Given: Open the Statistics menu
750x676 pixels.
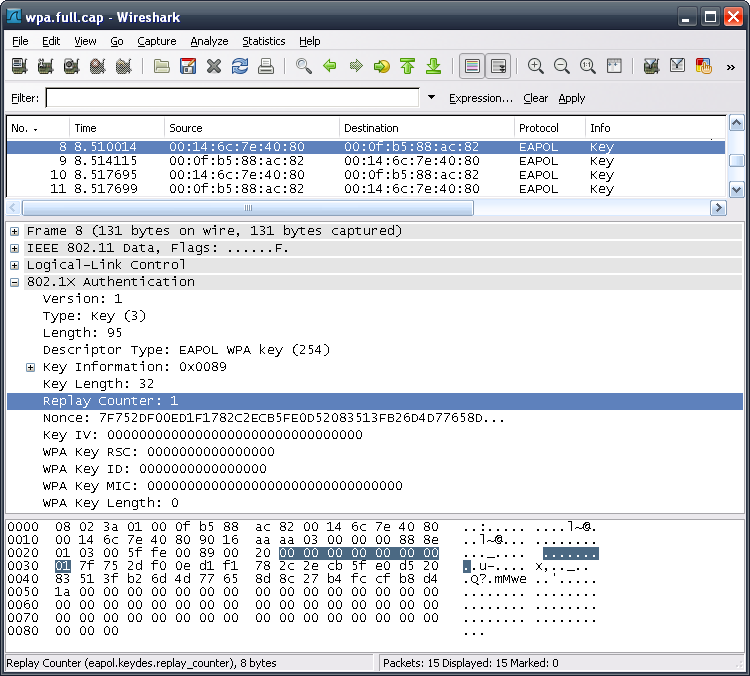Looking at the screenshot, I should pyautogui.click(x=264, y=42).
